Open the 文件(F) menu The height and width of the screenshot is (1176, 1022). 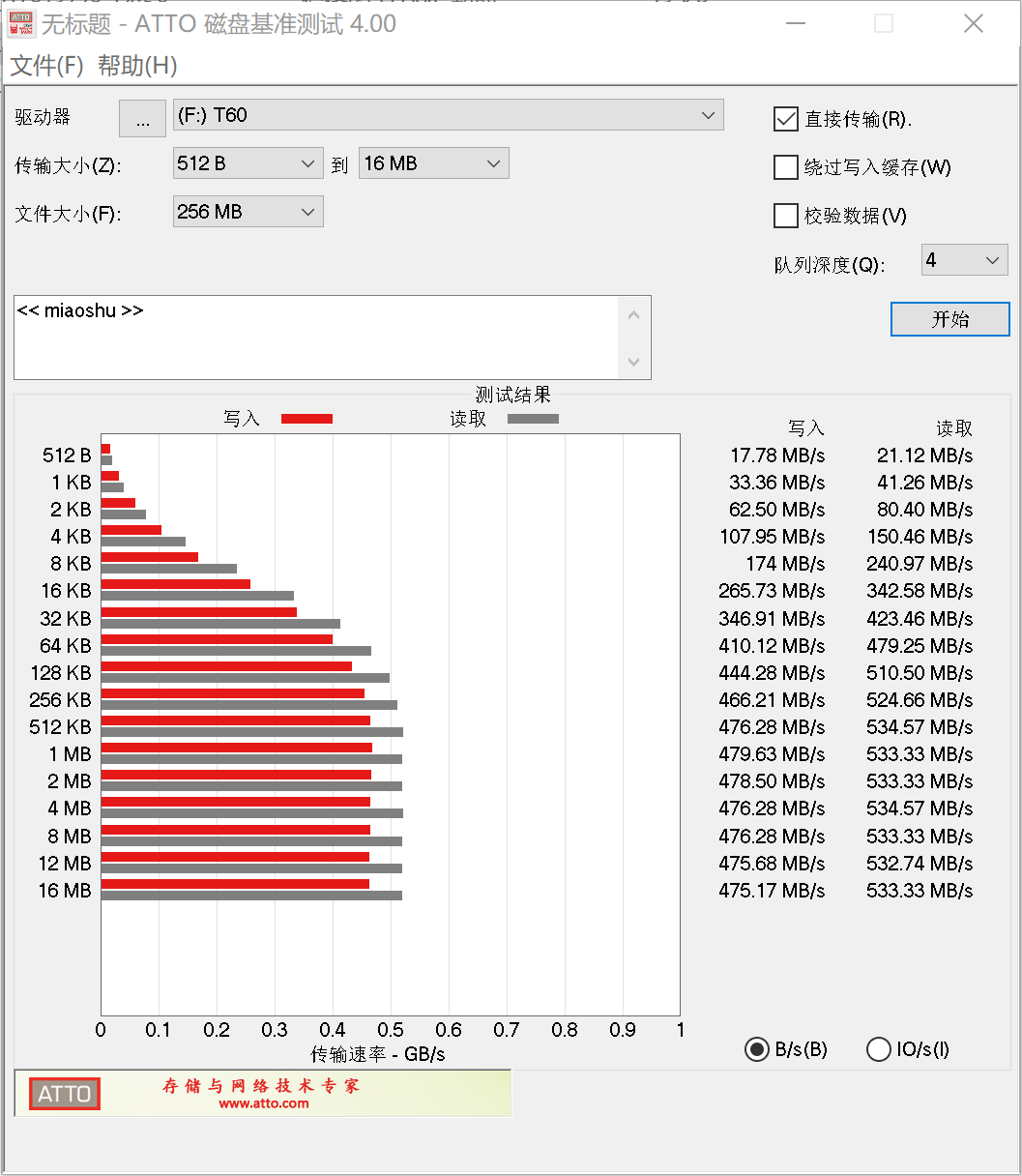click(x=47, y=66)
